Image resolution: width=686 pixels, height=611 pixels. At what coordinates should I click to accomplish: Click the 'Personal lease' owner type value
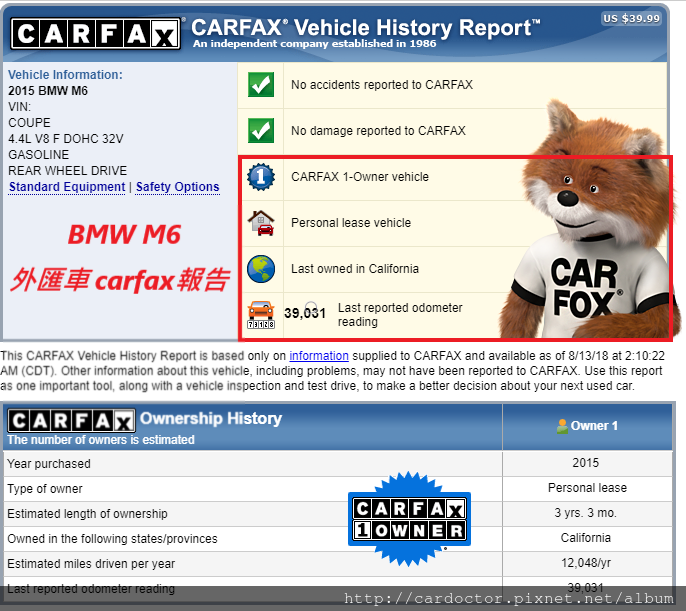tap(587, 488)
